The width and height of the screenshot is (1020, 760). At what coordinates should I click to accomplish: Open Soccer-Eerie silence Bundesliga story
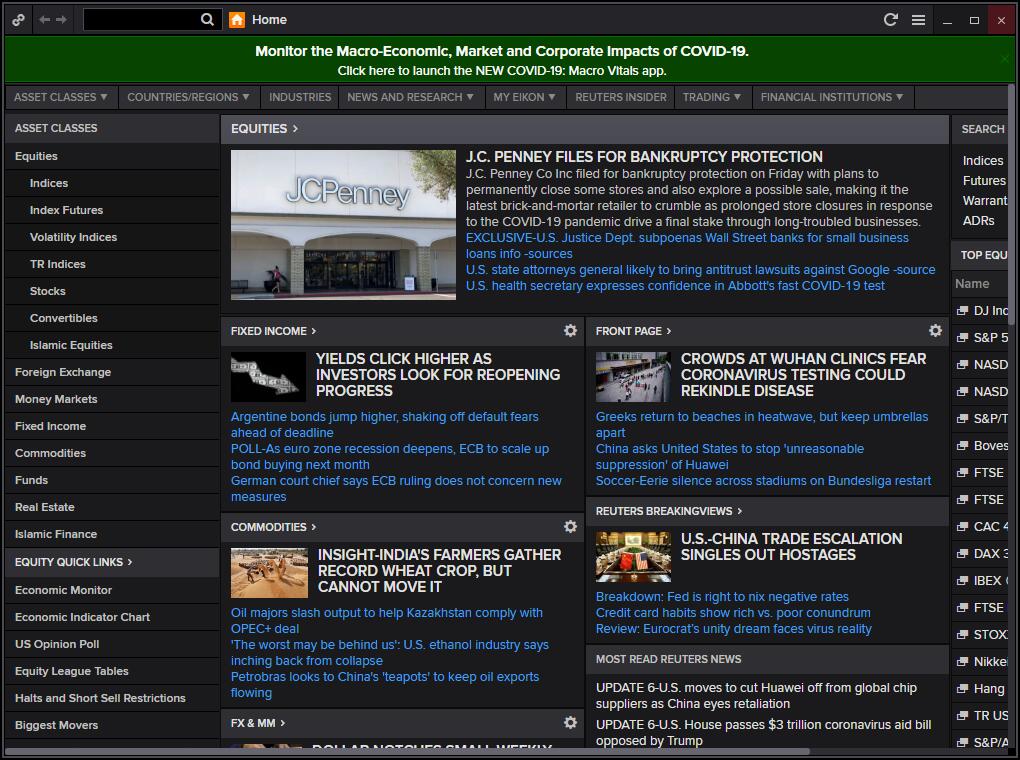click(x=763, y=481)
